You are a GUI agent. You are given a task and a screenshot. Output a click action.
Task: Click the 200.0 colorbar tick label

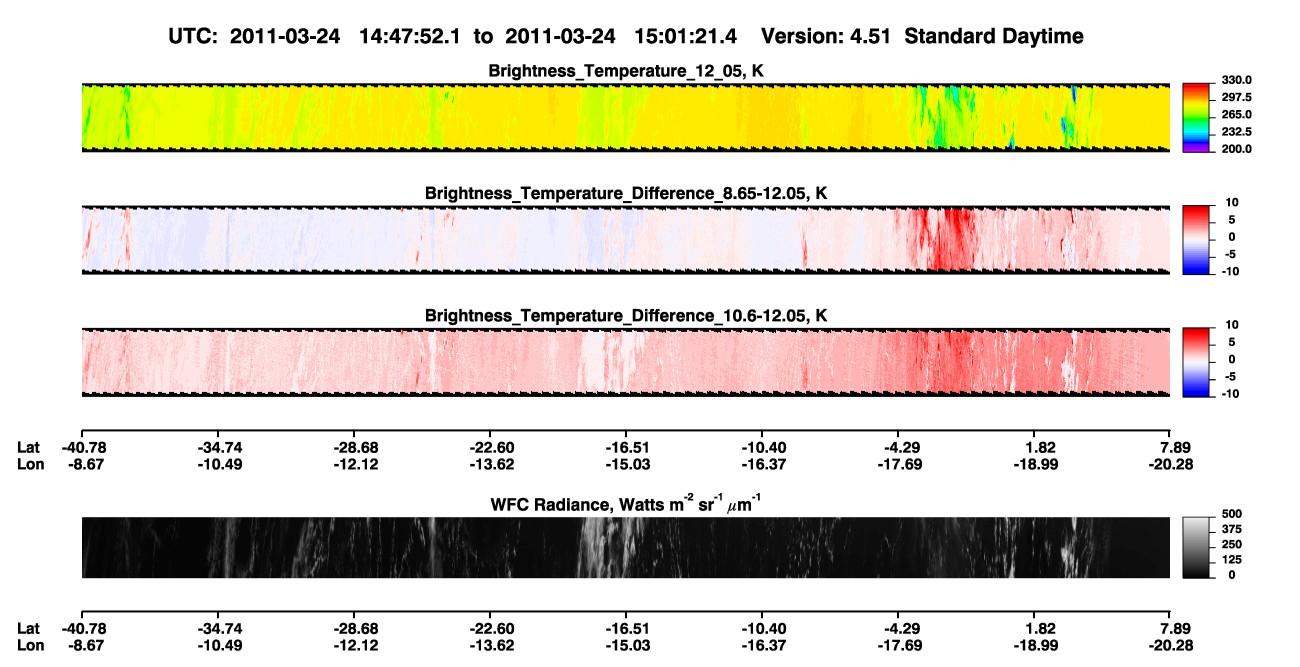pos(1236,149)
